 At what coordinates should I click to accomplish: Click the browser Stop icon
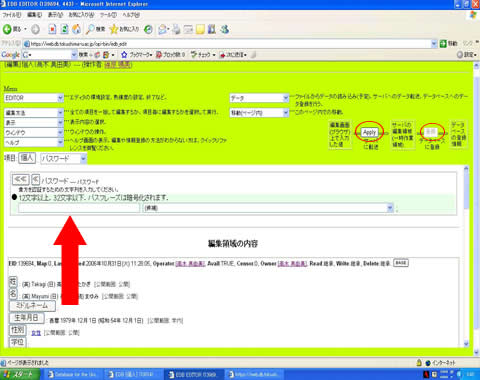(x=52, y=29)
